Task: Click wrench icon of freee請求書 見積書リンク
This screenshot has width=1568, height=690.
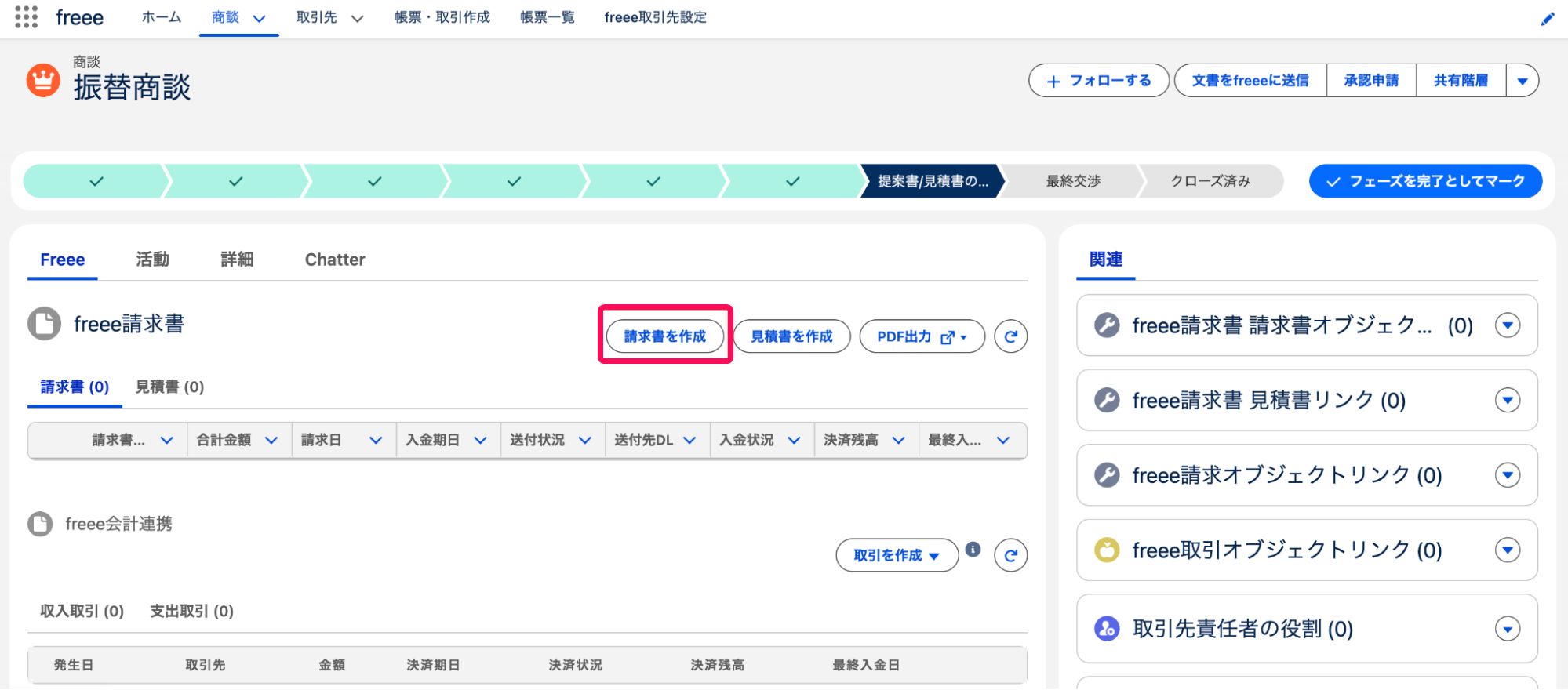Action: pos(1107,400)
